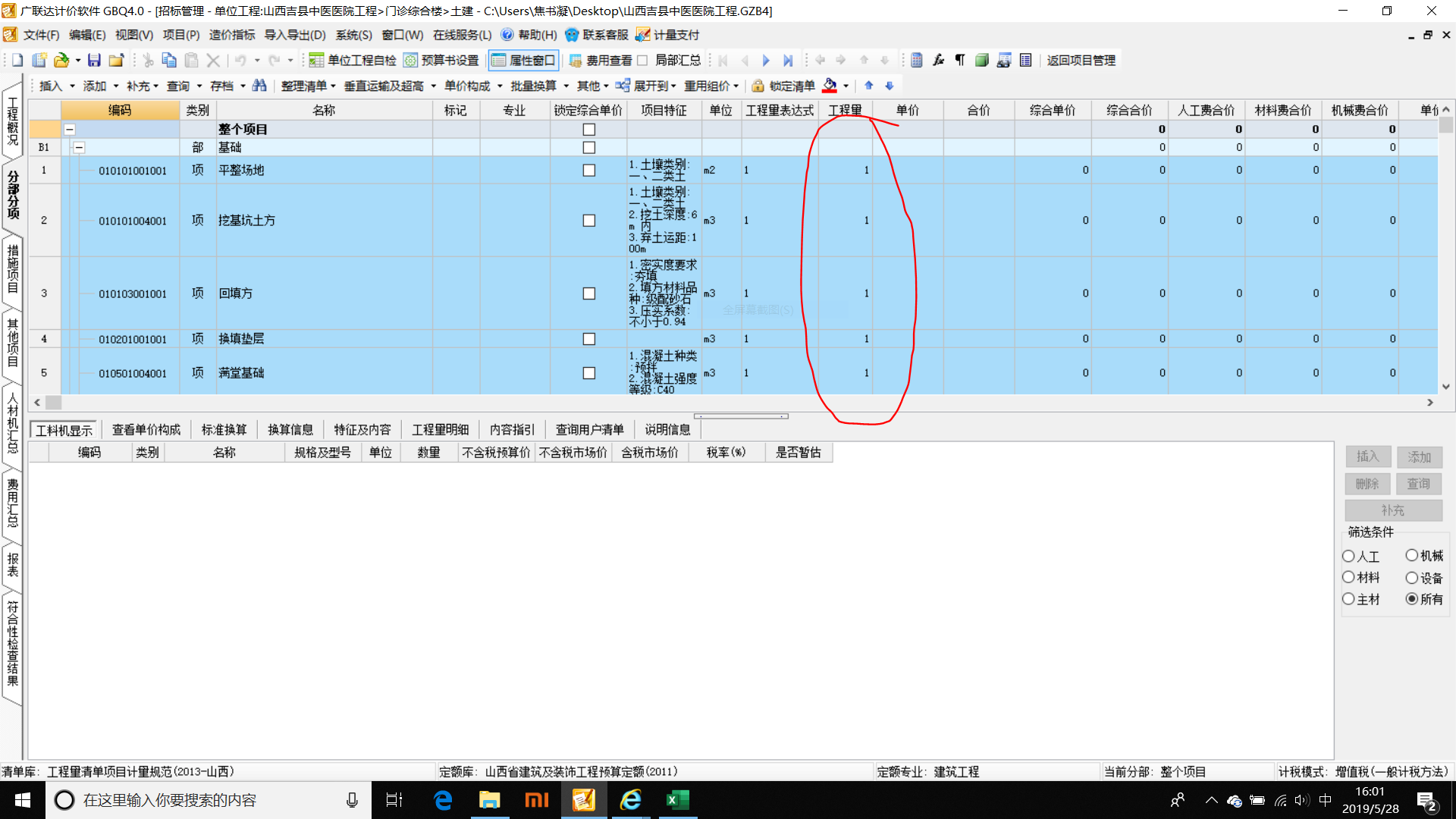Move item up with blue arrow

click(869, 86)
